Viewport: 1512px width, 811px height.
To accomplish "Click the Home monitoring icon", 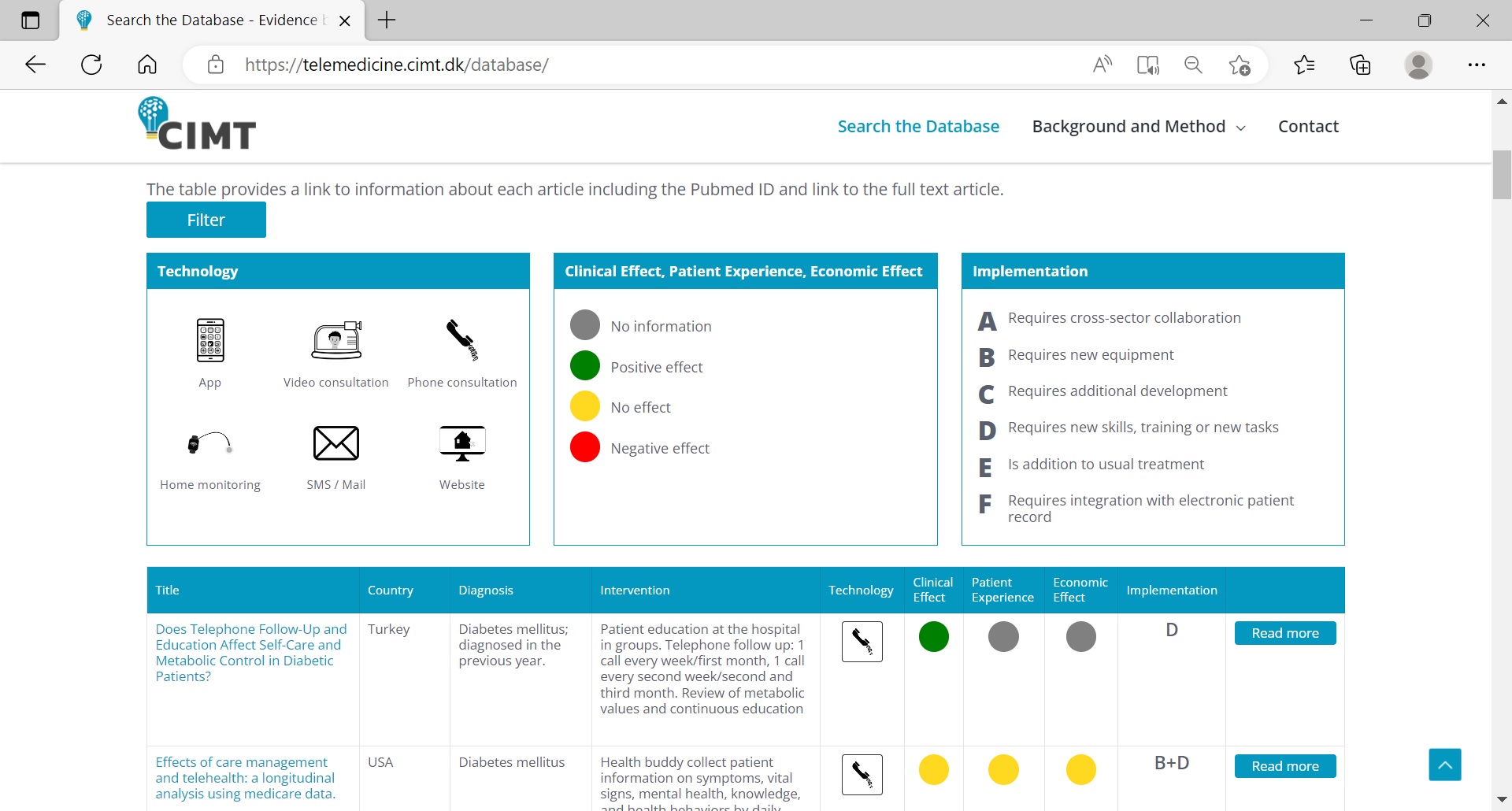I will (x=210, y=443).
